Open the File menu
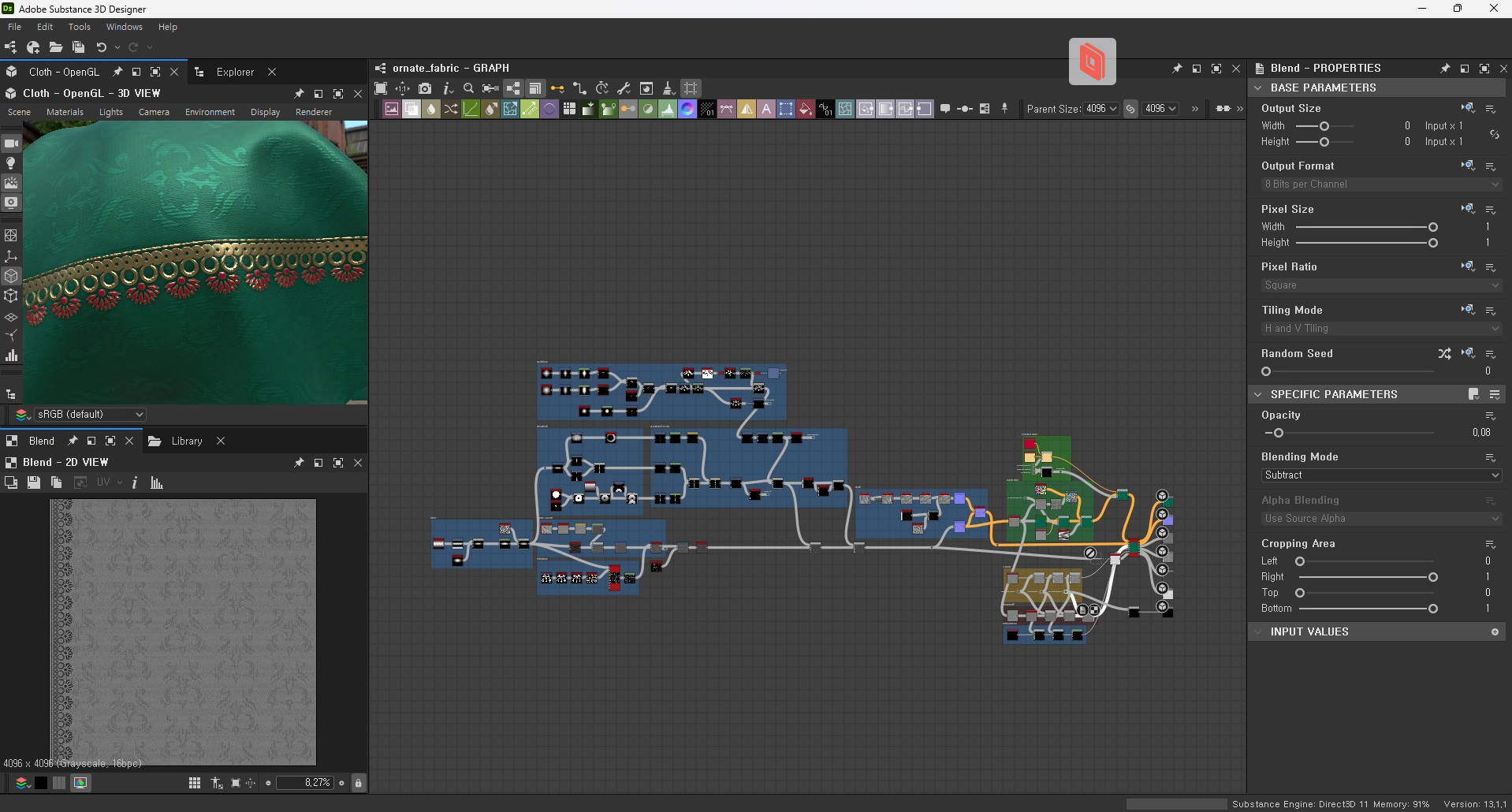The width and height of the screenshot is (1512, 812). [15, 27]
